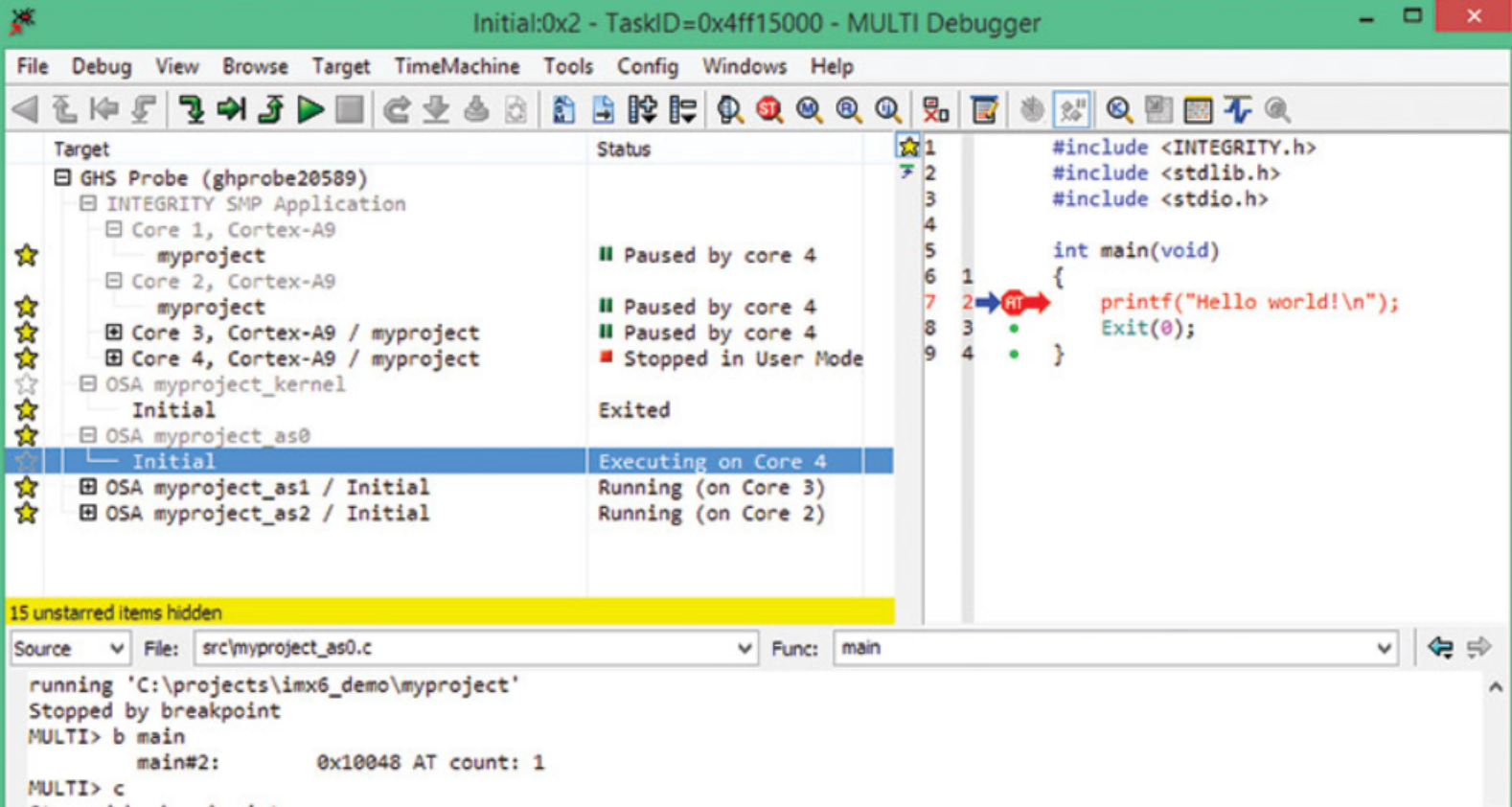Click the green Step Out (return) arrow icon
Viewport: 1512px width, 807px height.
point(271,109)
